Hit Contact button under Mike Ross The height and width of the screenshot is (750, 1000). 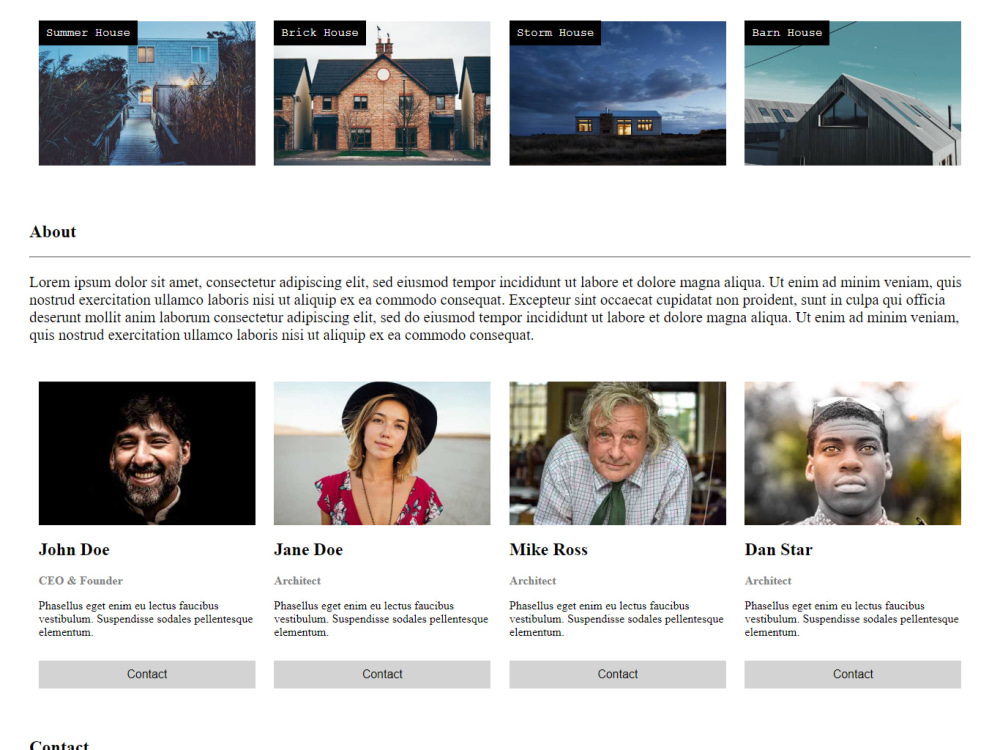(617, 674)
